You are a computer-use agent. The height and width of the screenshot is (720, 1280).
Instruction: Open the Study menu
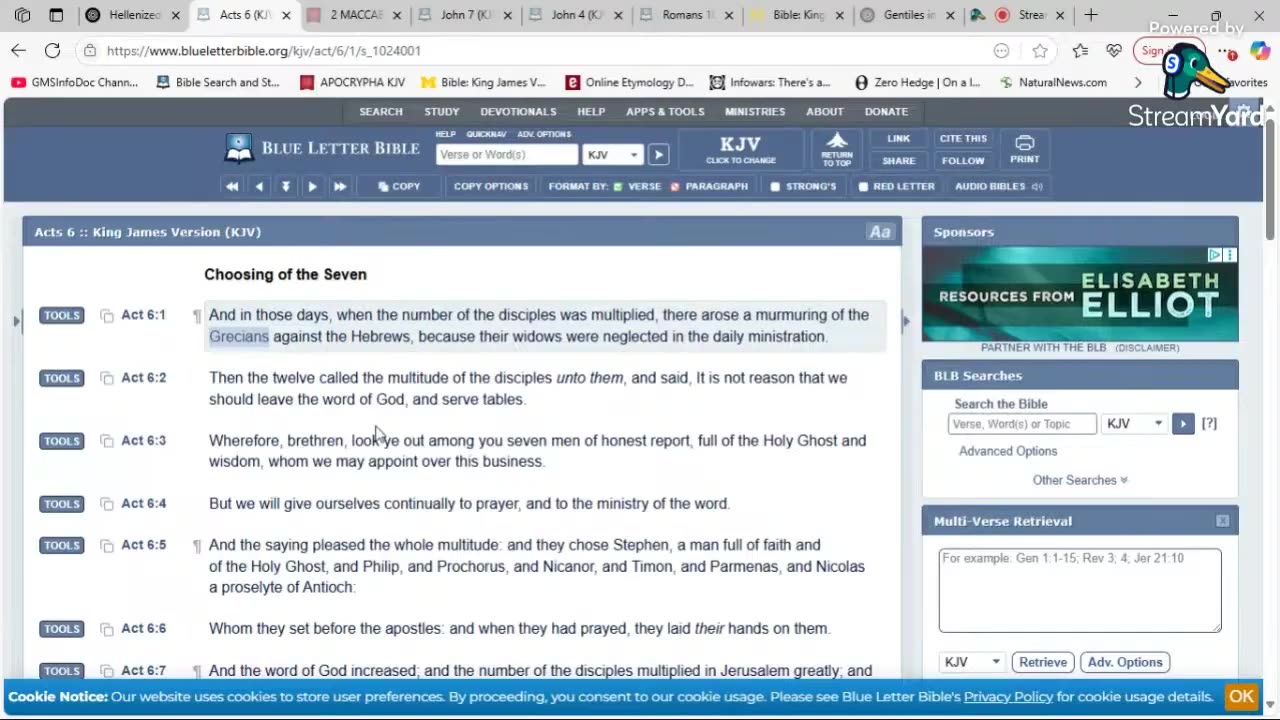click(x=442, y=112)
